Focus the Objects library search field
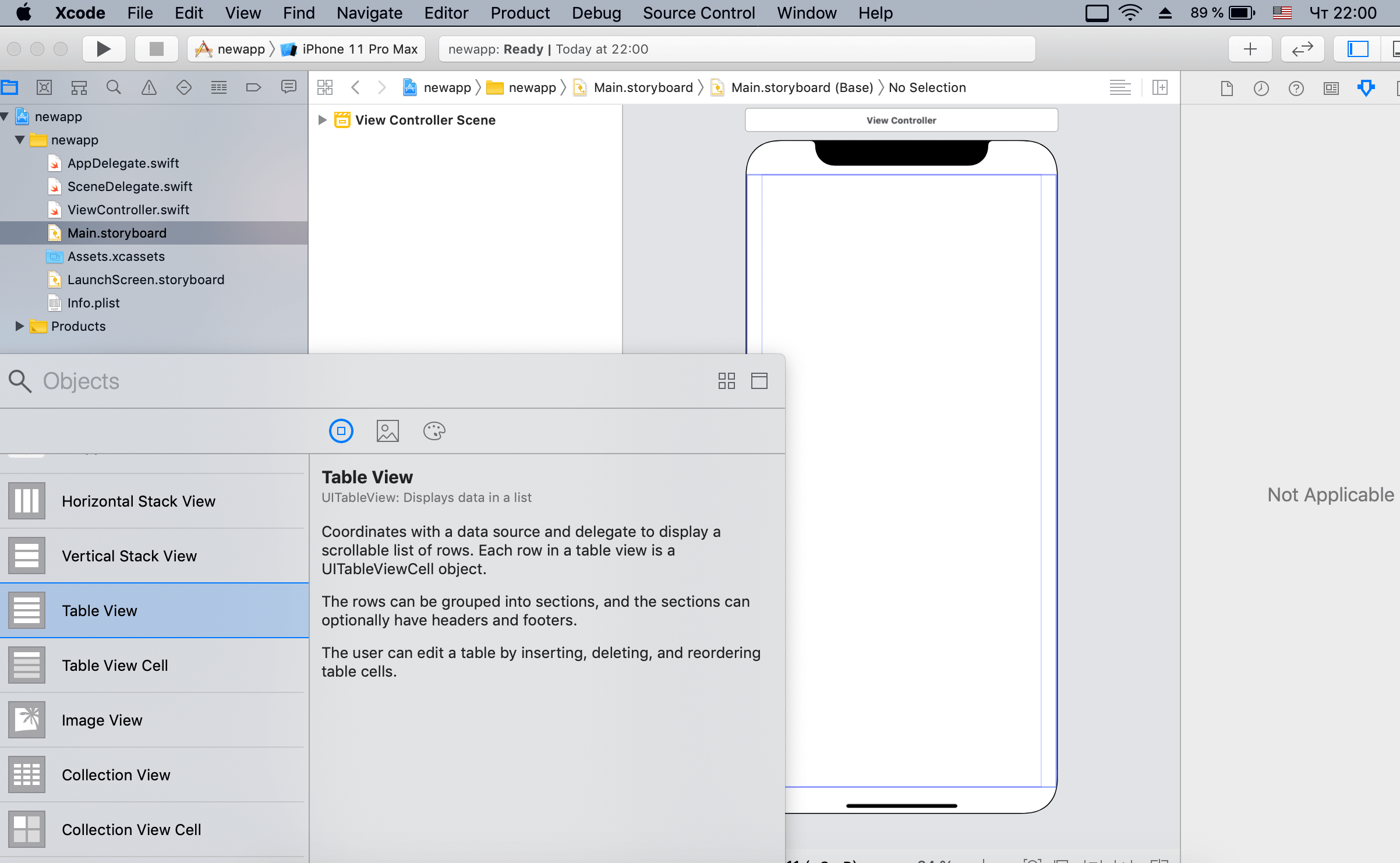The width and height of the screenshot is (1400, 863). point(373,381)
